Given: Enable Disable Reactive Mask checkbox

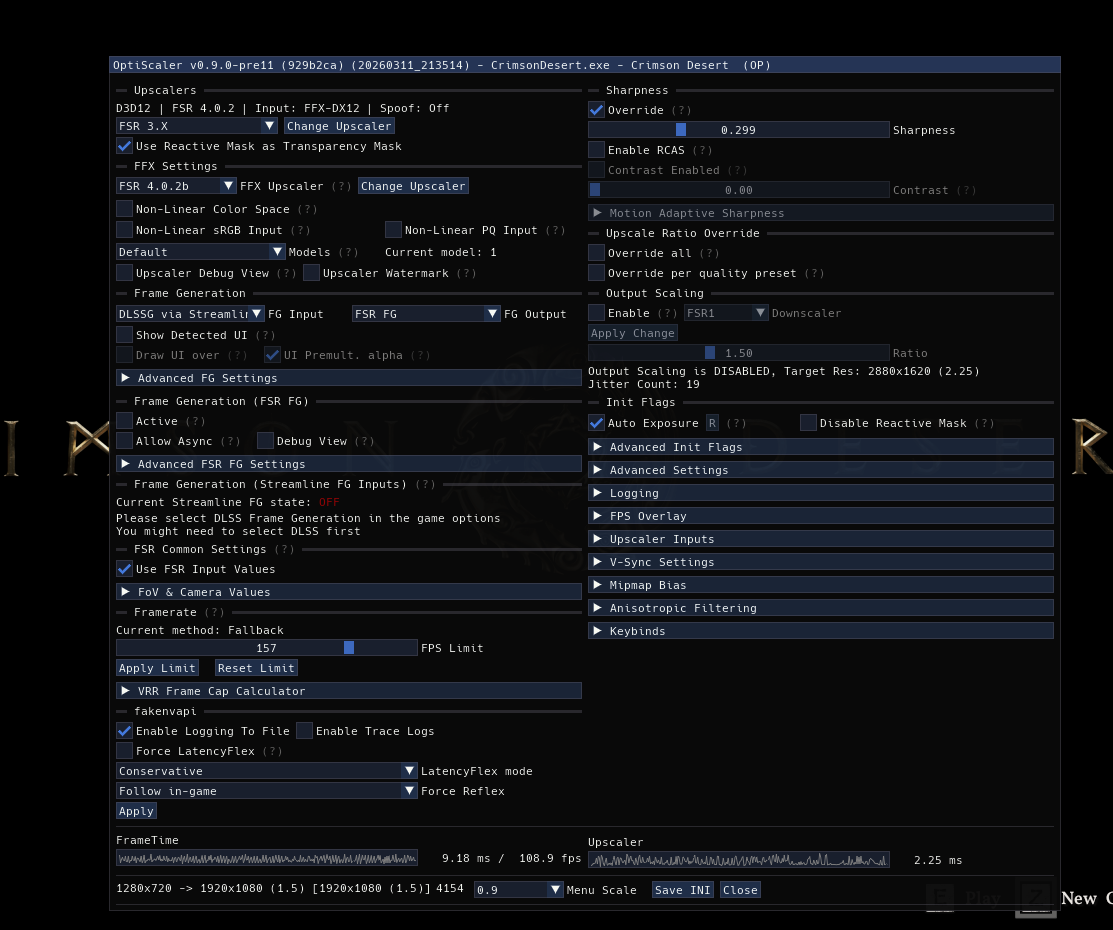Looking at the screenshot, I should tap(808, 422).
